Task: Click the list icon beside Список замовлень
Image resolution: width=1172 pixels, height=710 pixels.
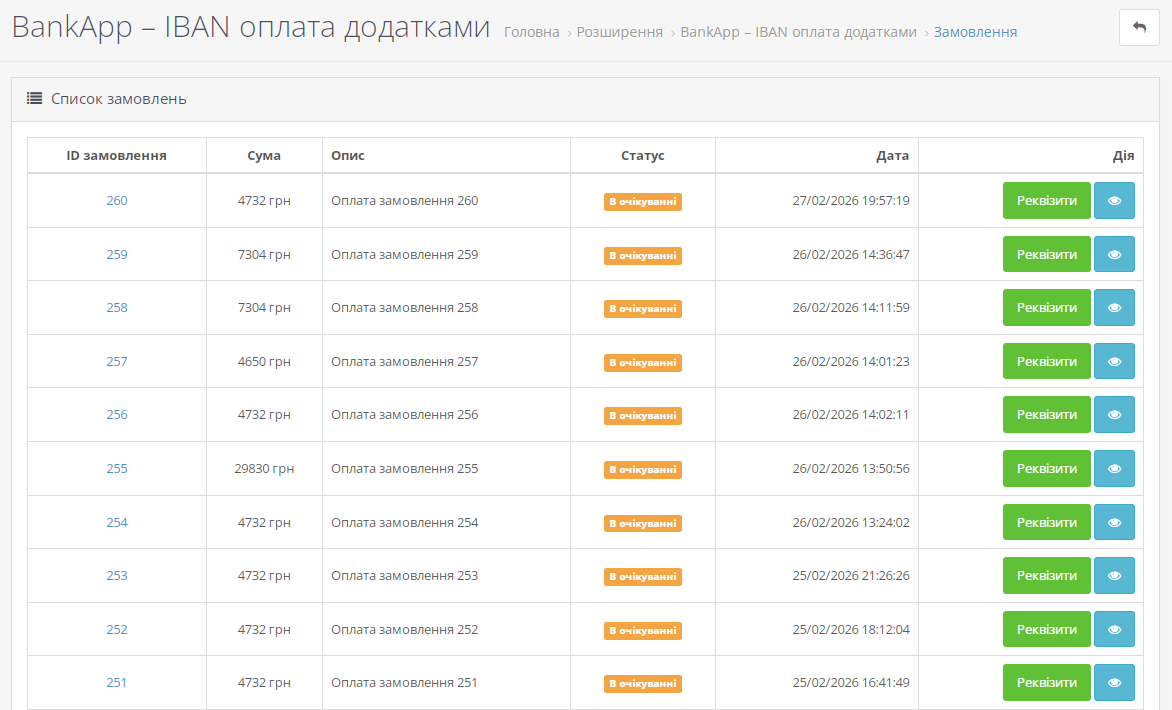Action: coord(34,99)
